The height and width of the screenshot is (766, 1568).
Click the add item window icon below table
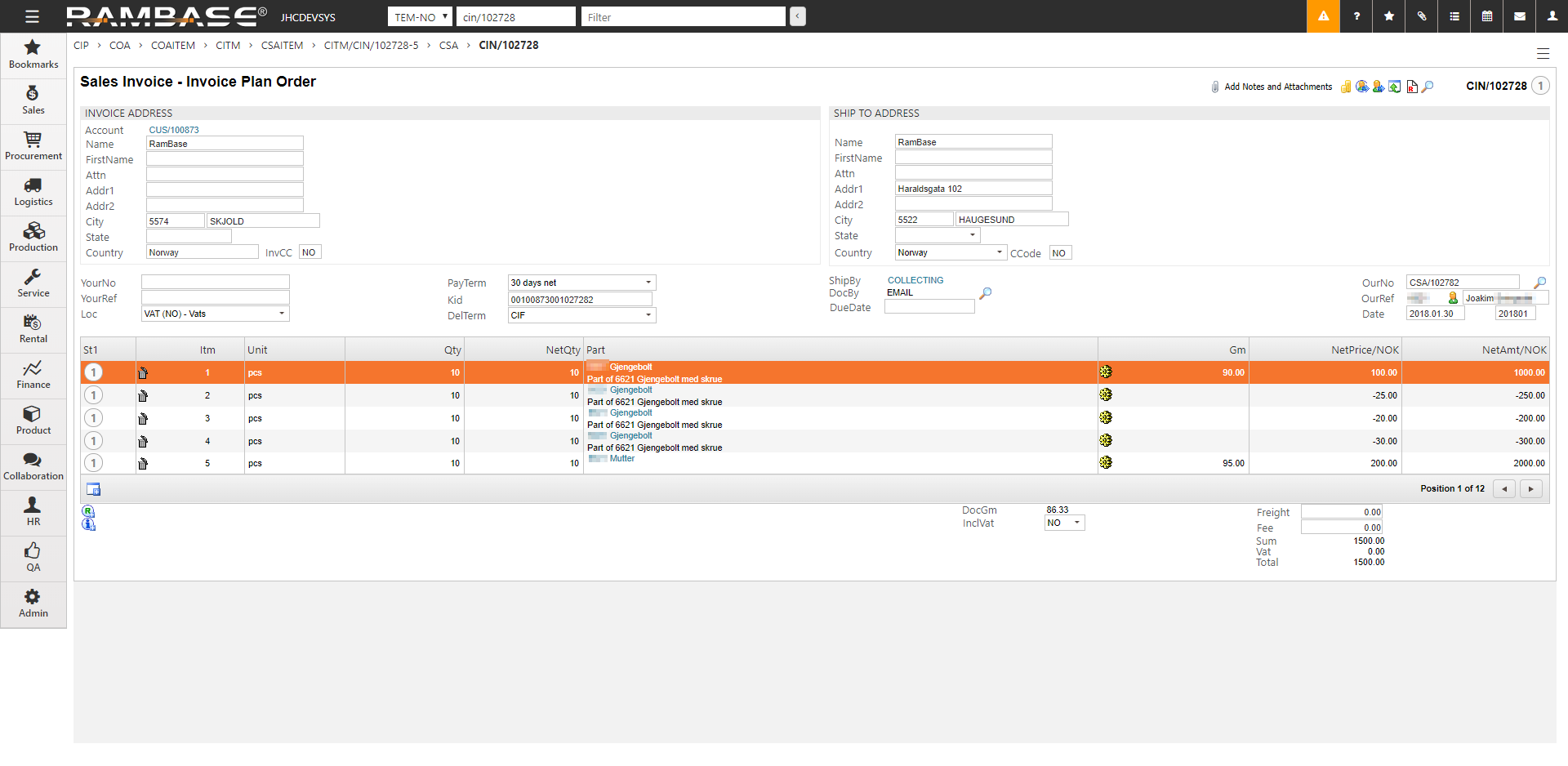point(94,489)
